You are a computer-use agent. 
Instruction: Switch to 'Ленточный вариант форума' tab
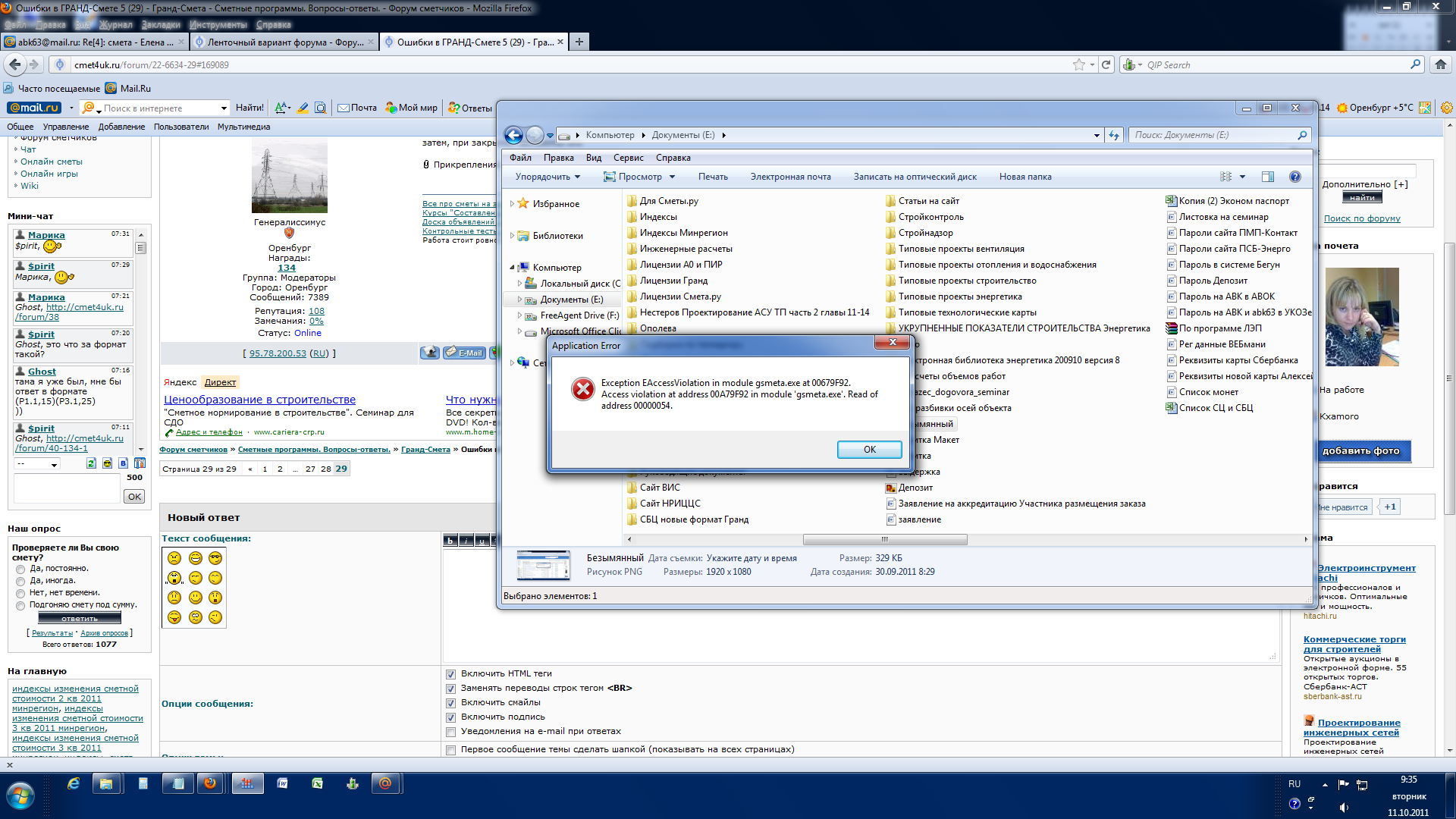tap(284, 42)
